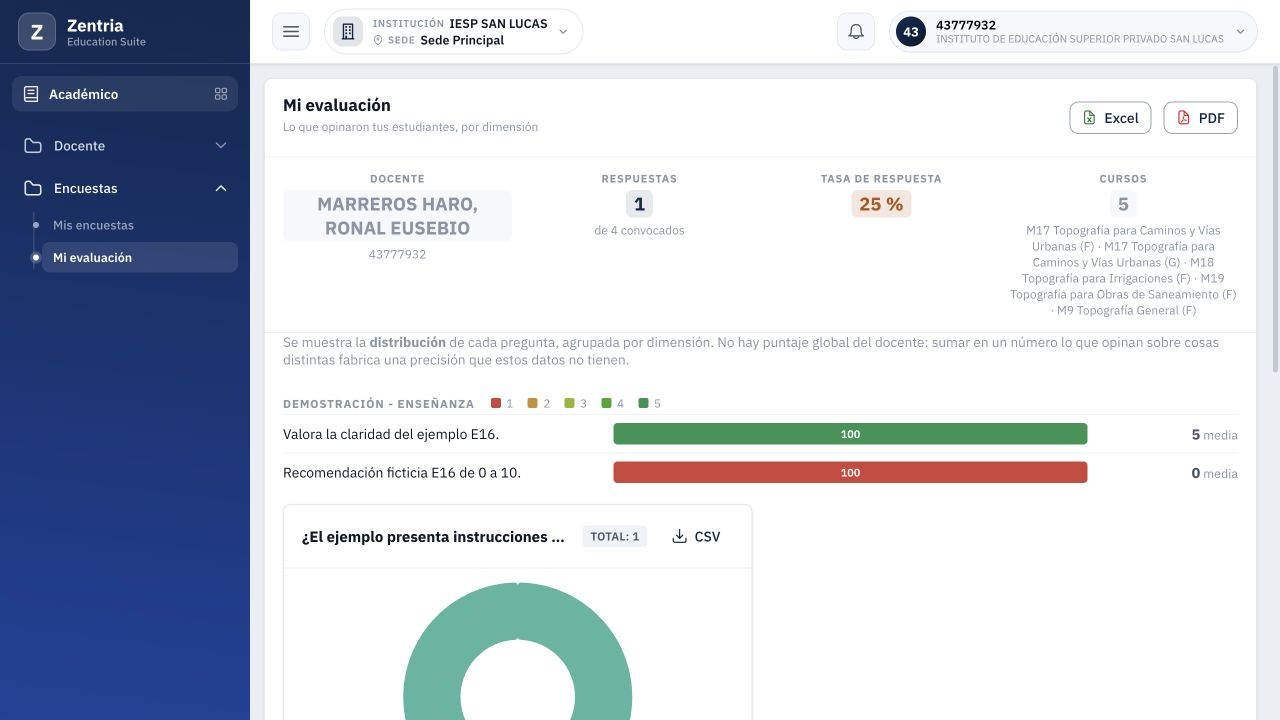Click the PDF file icon
The height and width of the screenshot is (720, 1280).
tap(1184, 118)
